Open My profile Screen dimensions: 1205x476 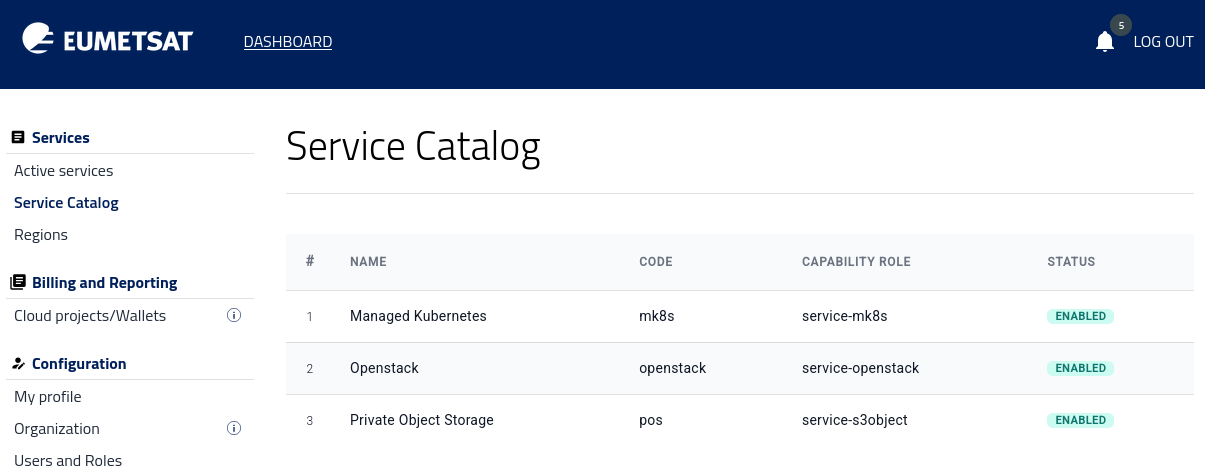coord(48,397)
